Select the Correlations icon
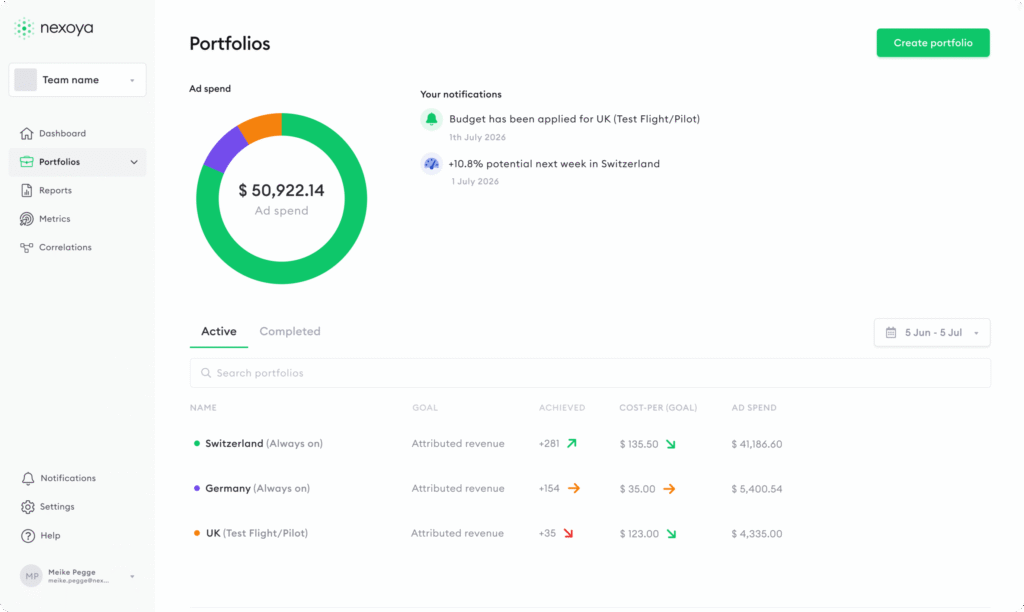Viewport: 1024px width, 612px height. (x=26, y=248)
